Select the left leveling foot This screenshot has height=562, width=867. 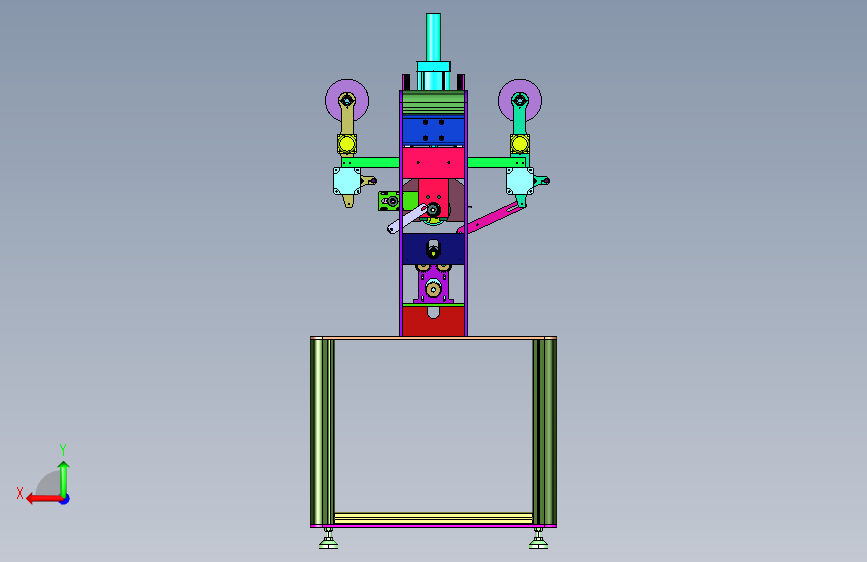click(x=328, y=539)
